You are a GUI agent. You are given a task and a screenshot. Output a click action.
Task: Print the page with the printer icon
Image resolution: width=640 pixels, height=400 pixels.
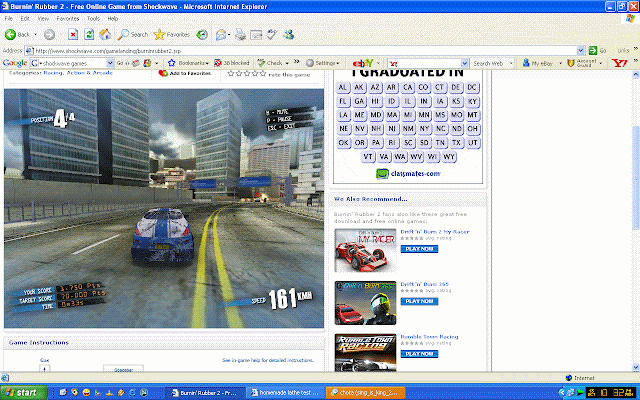pos(240,35)
